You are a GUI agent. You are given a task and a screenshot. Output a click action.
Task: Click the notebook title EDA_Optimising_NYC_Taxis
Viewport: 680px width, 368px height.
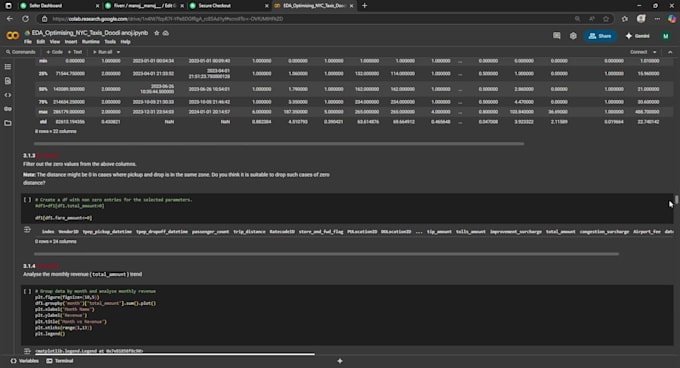click(x=90, y=33)
